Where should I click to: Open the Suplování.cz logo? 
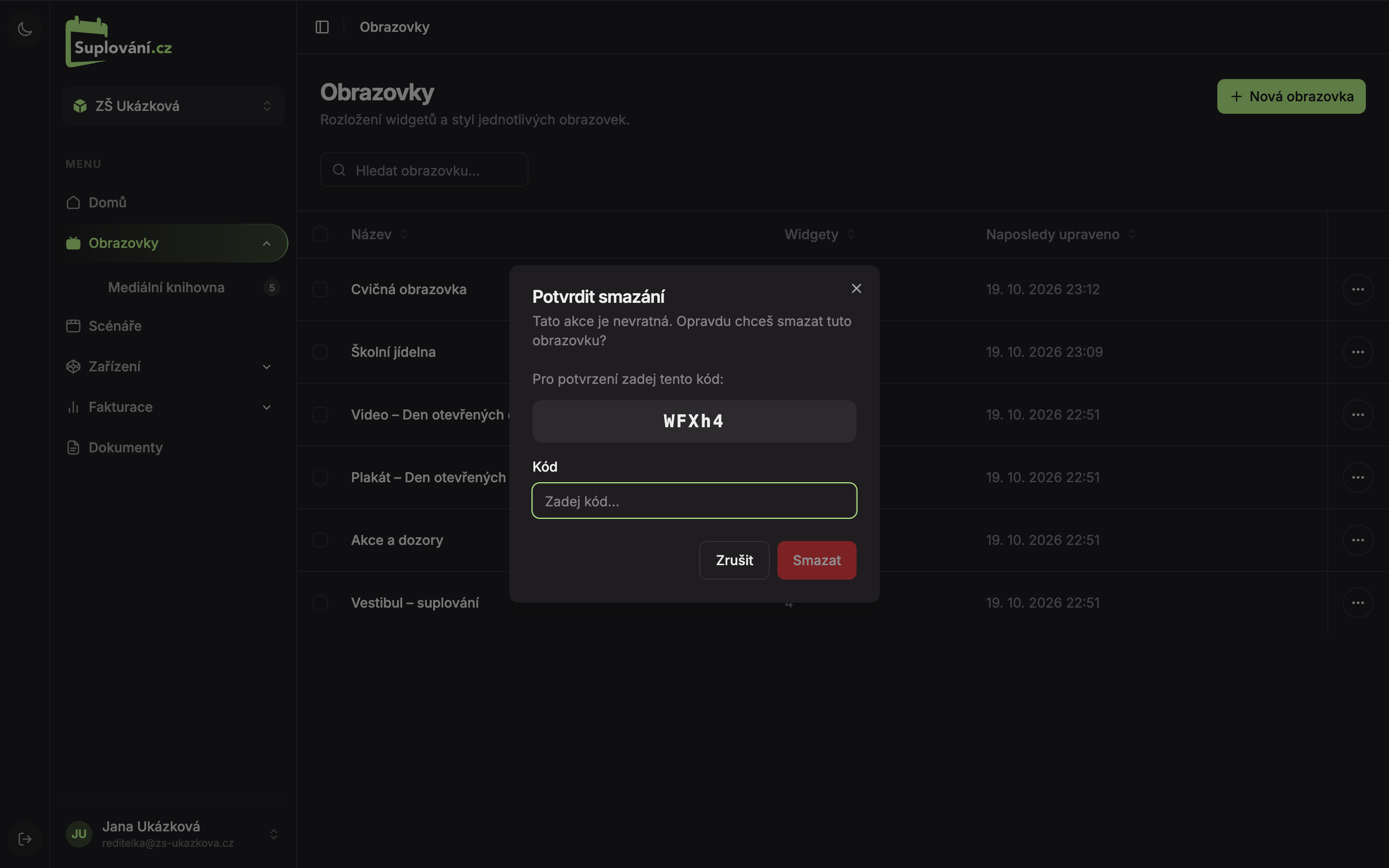pyautogui.click(x=119, y=42)
